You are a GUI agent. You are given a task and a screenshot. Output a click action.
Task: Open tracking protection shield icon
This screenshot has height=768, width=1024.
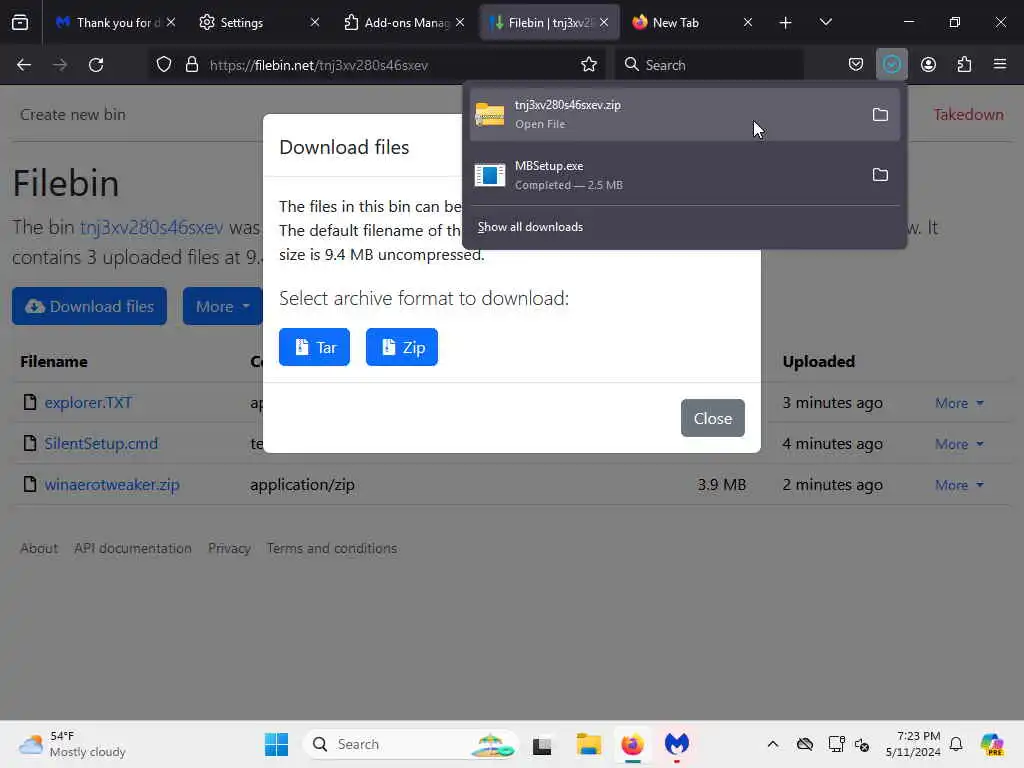coord(164,65)
